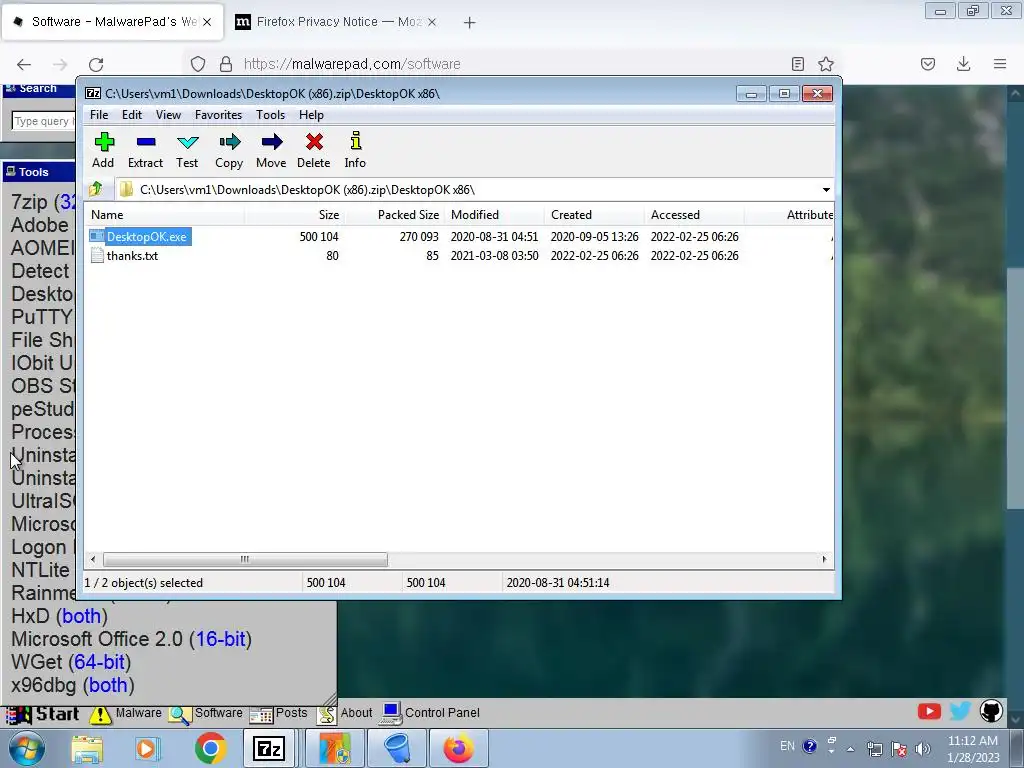
Task: Go back in Firefox
Action: 24,64
